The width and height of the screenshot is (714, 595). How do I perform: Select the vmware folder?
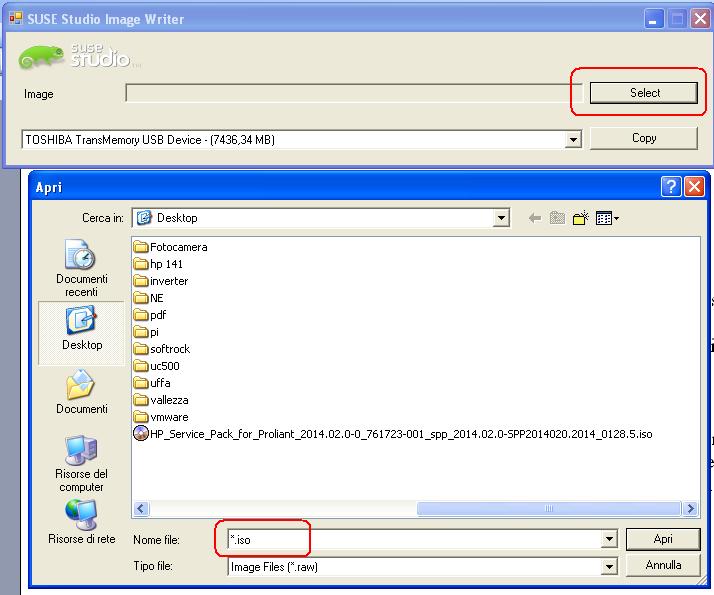(161, 417)
